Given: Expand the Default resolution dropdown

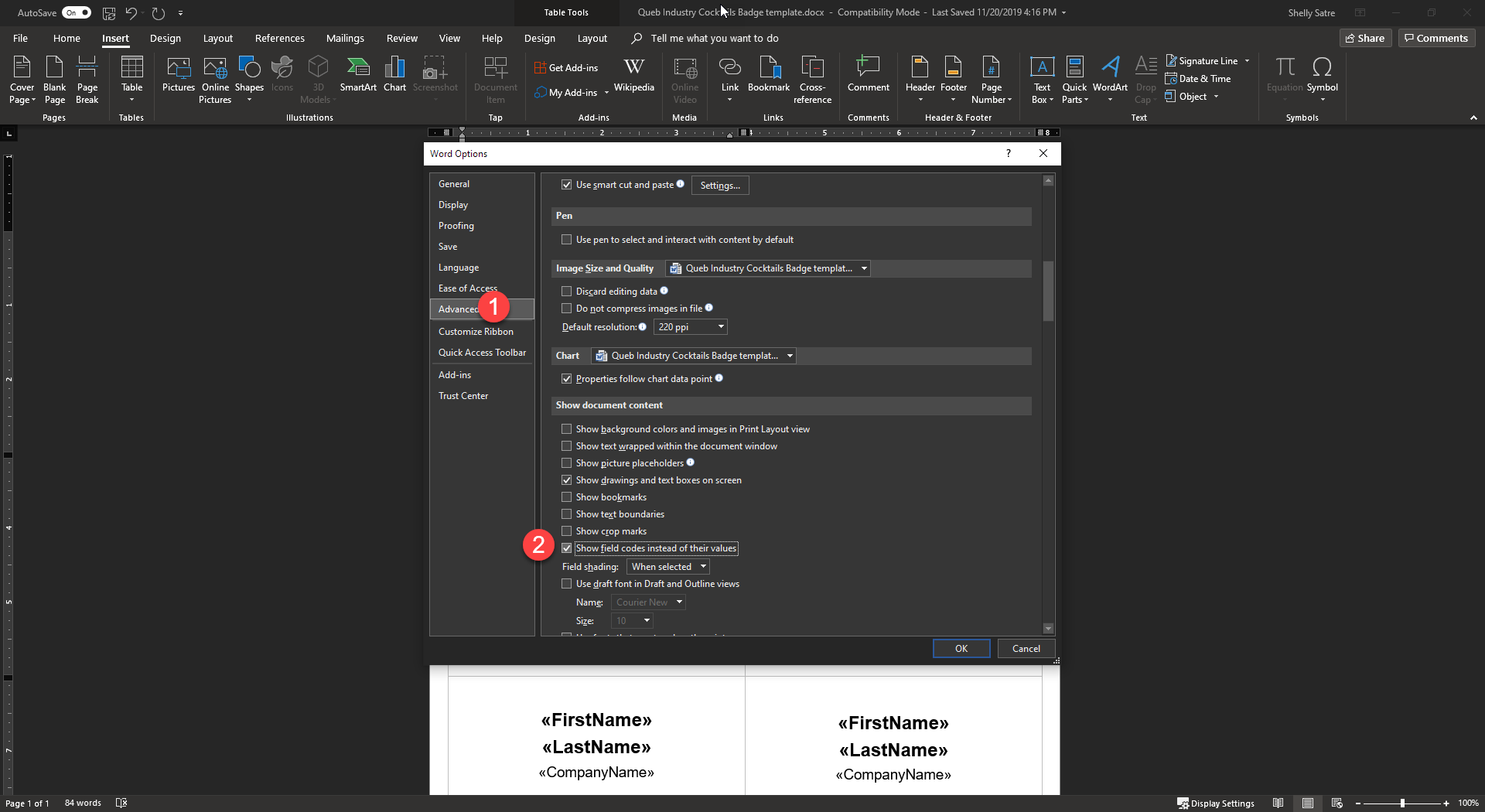Looking at the screenshot, I should [x=690, y=327].
